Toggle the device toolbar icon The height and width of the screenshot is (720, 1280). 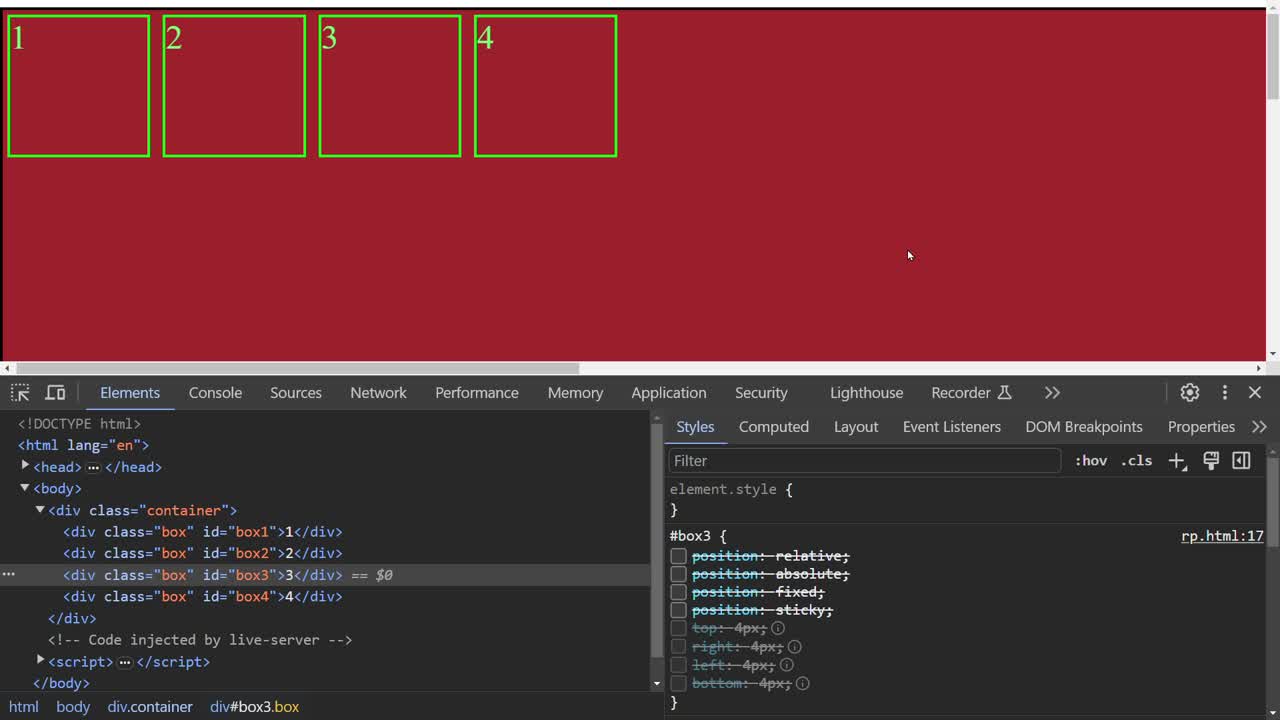(x=56, y=393)
